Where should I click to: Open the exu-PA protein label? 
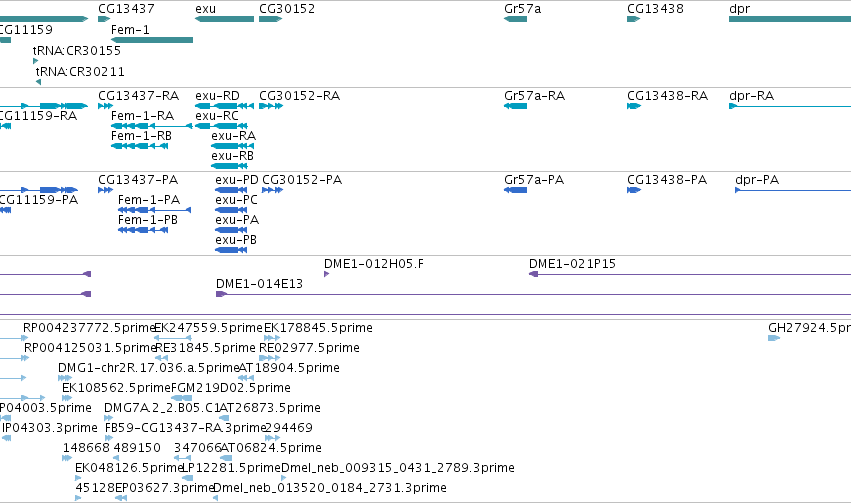point(237,220)
